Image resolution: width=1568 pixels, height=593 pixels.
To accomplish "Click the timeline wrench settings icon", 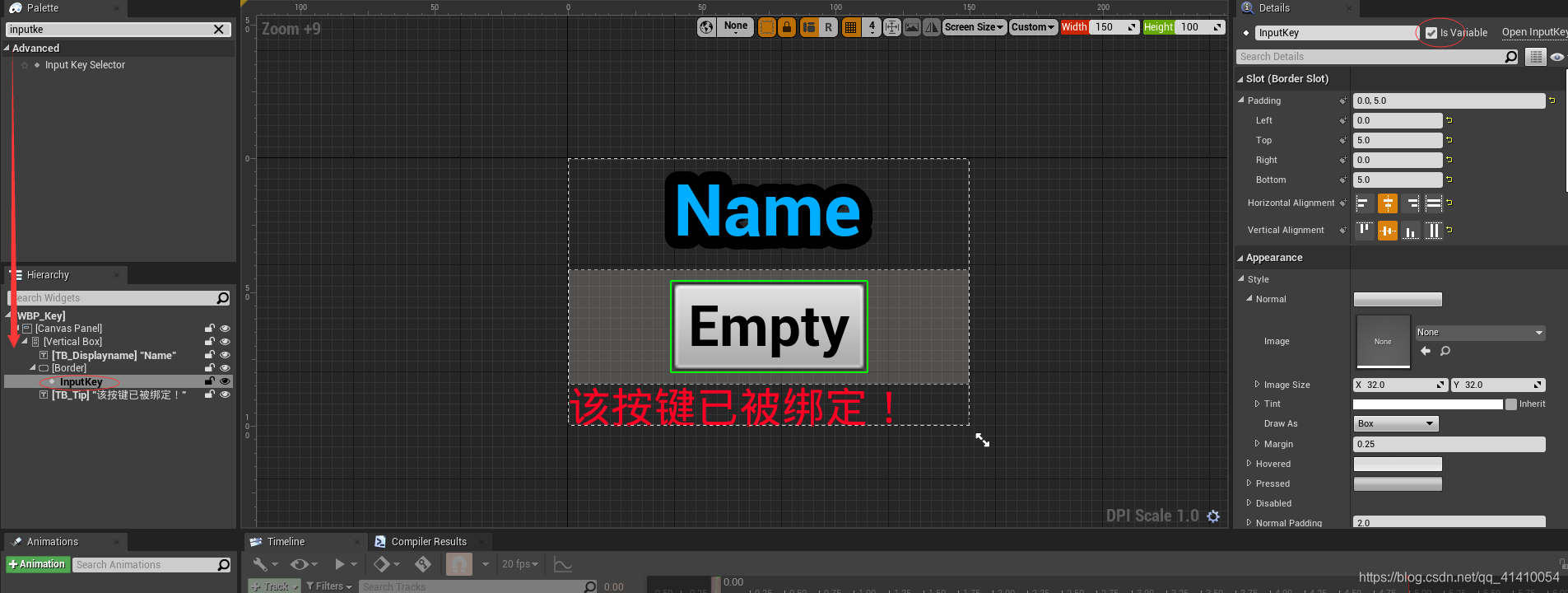I will (260, 564).
